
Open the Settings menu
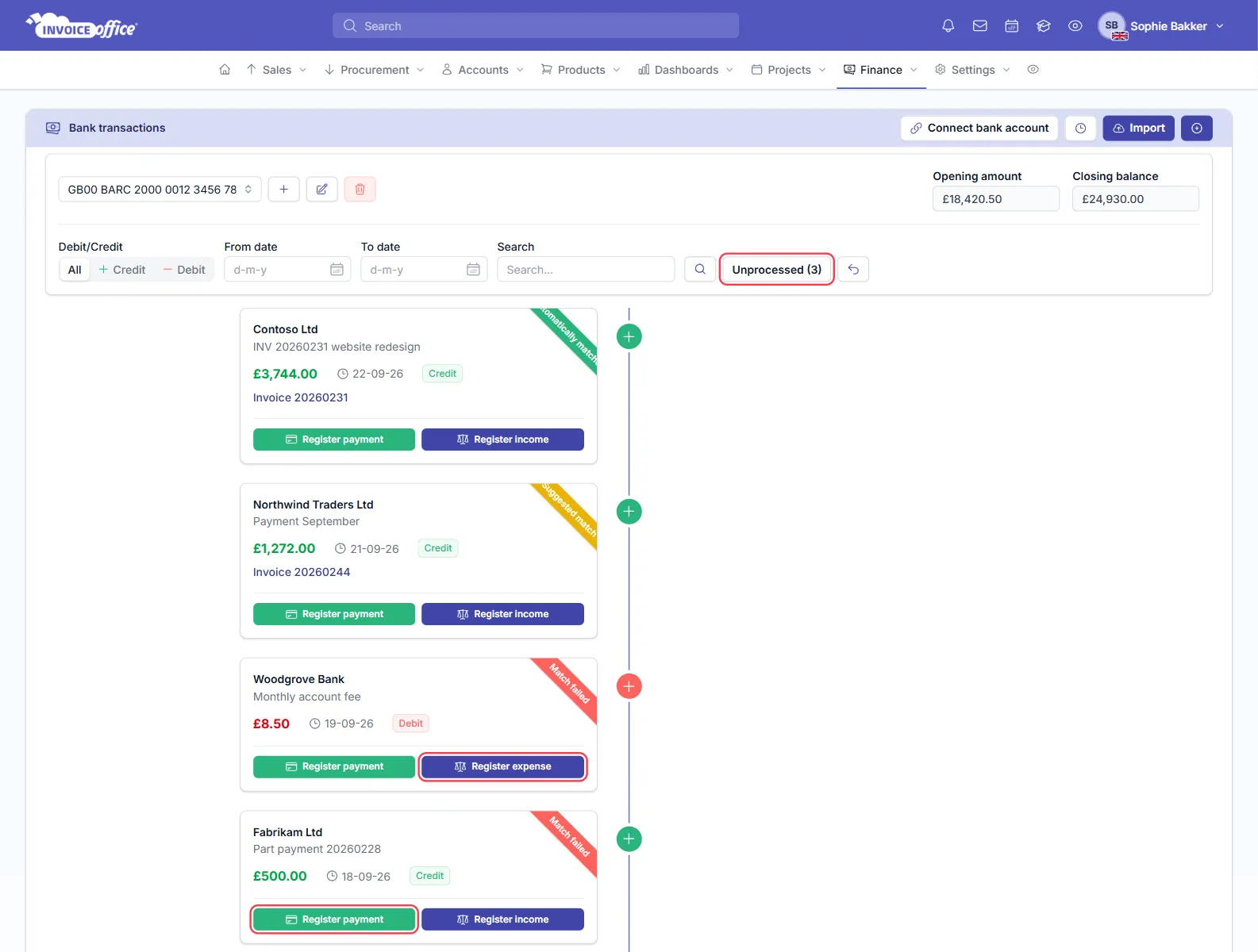tap(972, 70)
